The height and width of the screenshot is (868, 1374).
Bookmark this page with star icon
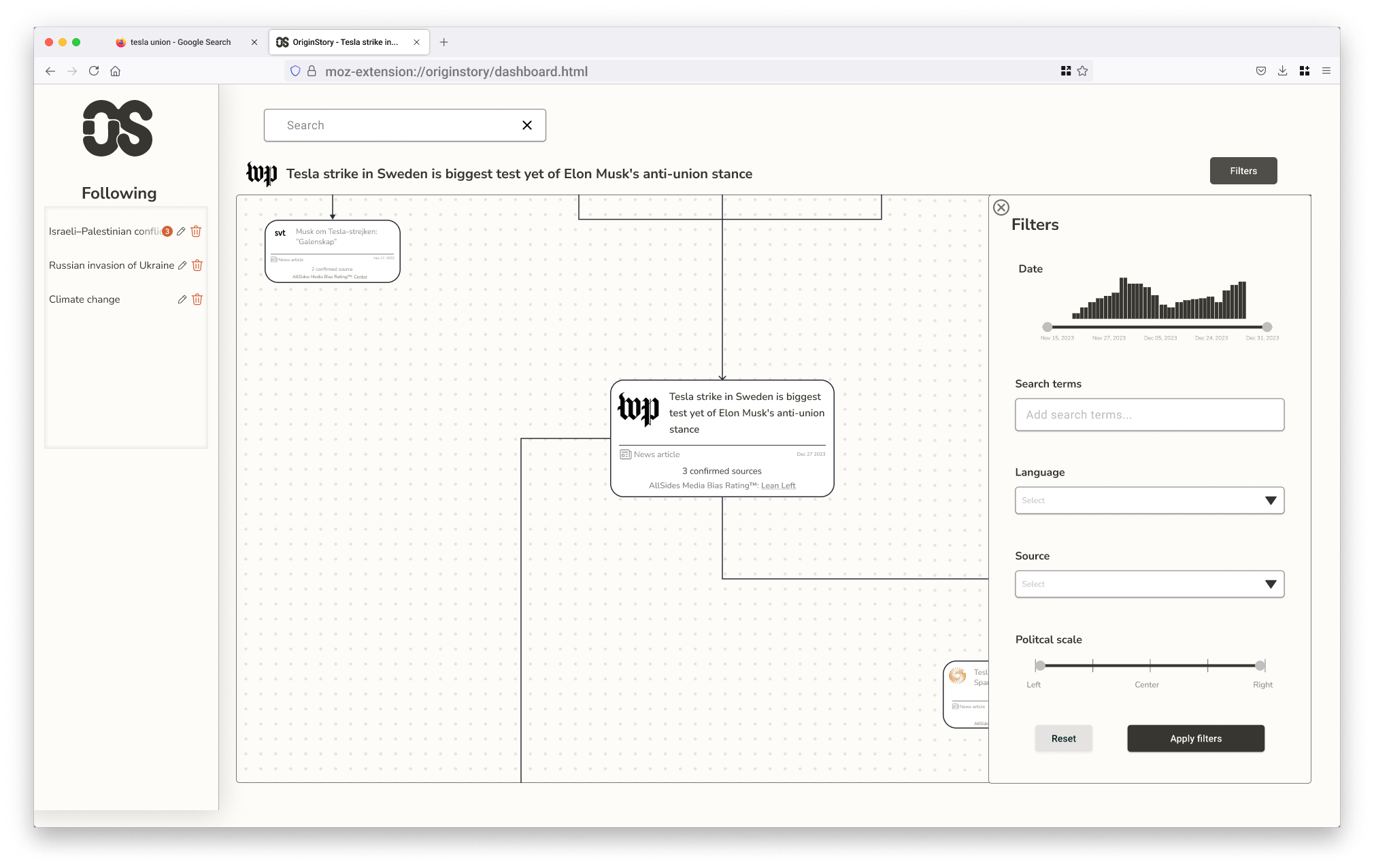click(x=1082, y=71)
